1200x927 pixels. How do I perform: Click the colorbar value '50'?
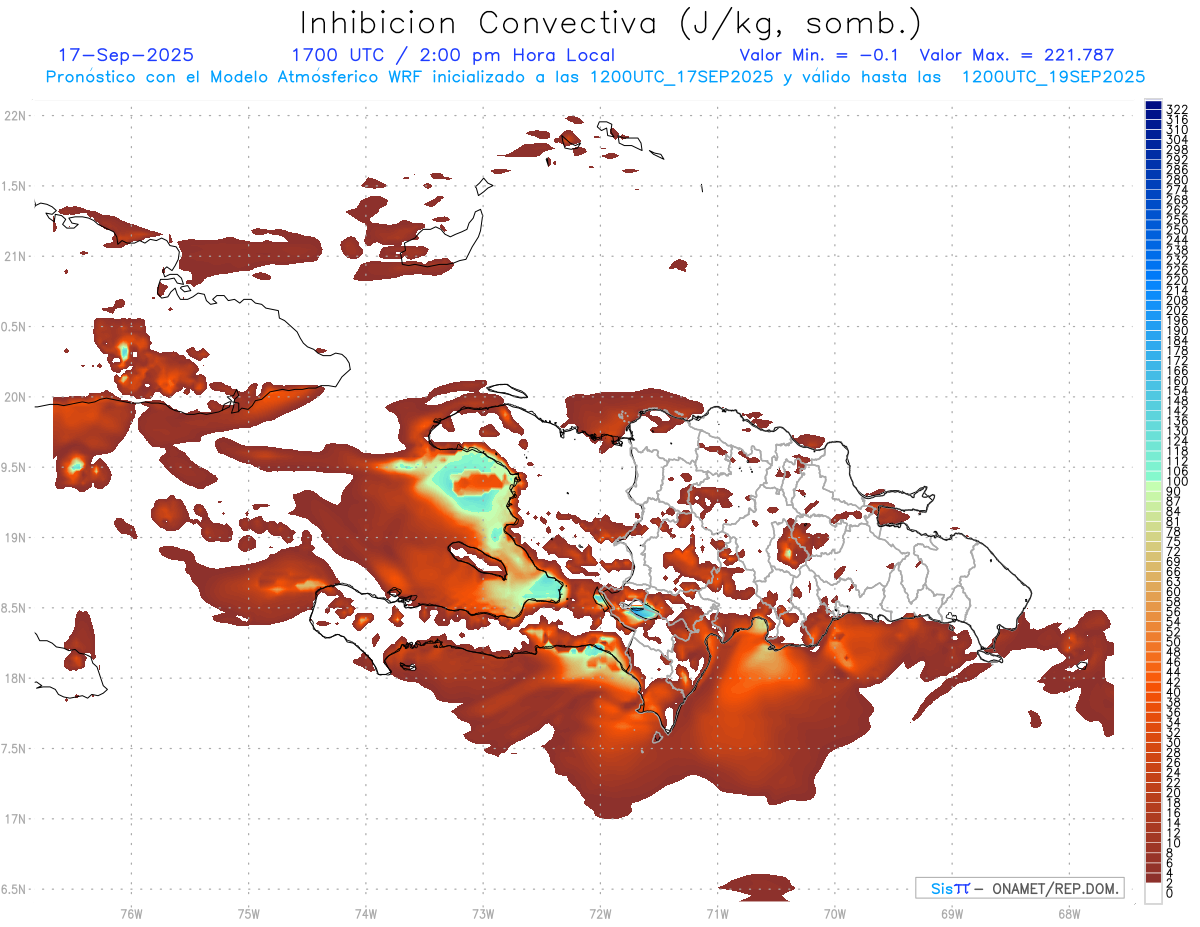(1173, 642)
